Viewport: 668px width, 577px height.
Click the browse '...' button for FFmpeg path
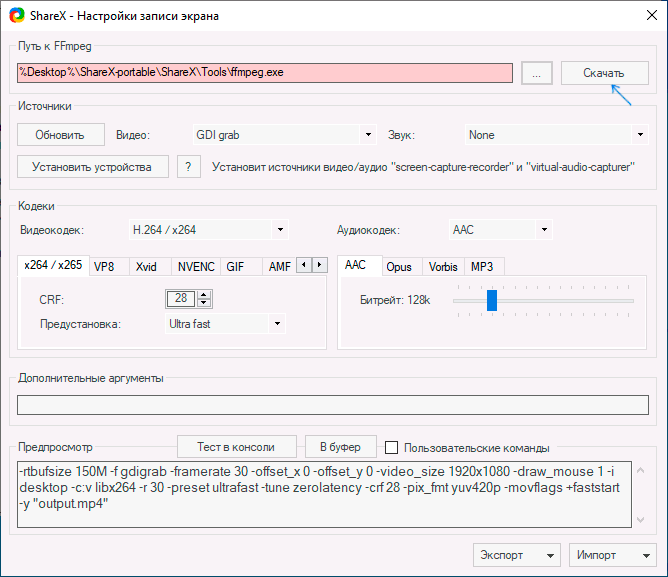536,74
